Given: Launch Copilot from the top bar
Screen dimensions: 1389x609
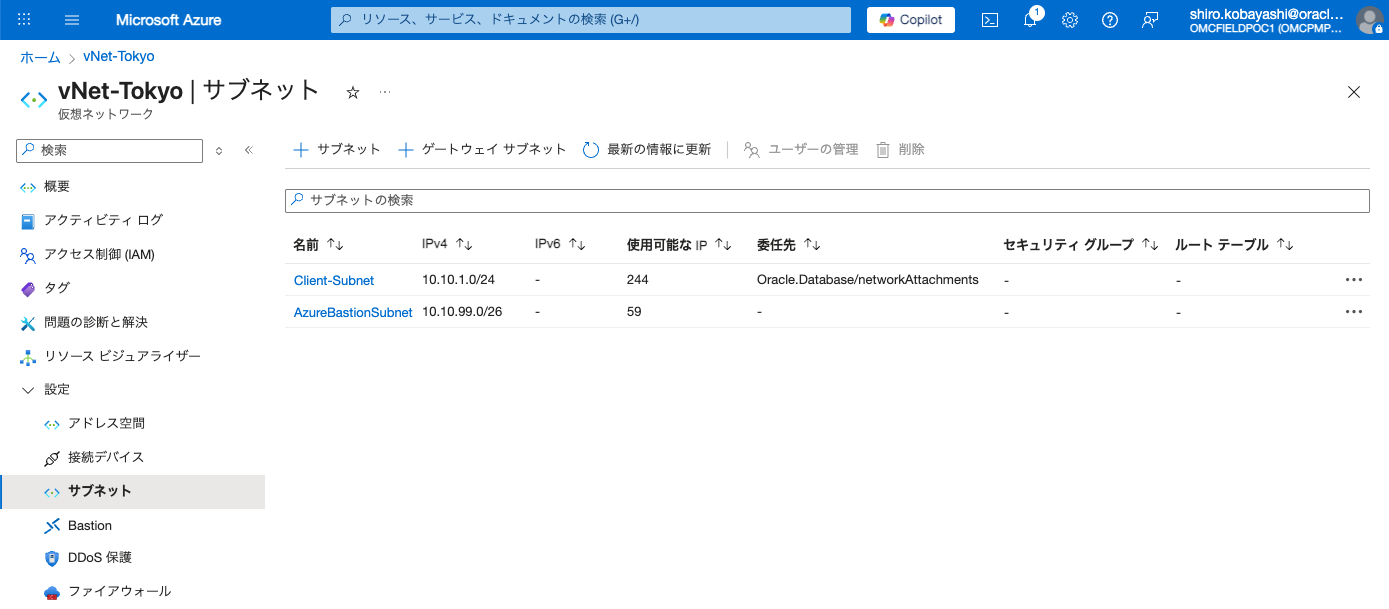Looking at the screenshot, I should coord(911,20).
